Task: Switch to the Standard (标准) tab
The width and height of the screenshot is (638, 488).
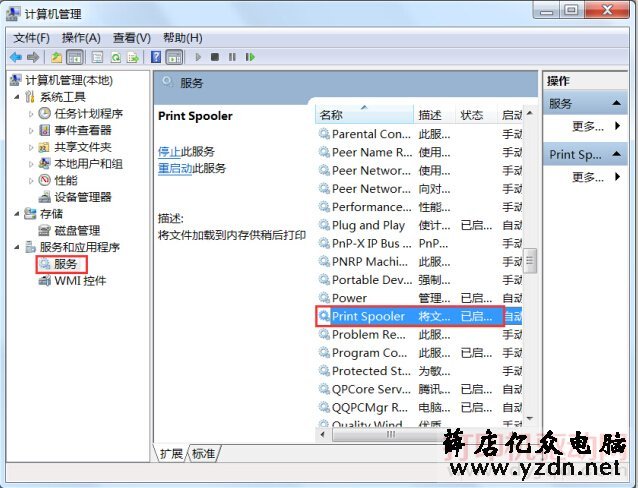Action: pyautogui.click(x=203, y=453)
